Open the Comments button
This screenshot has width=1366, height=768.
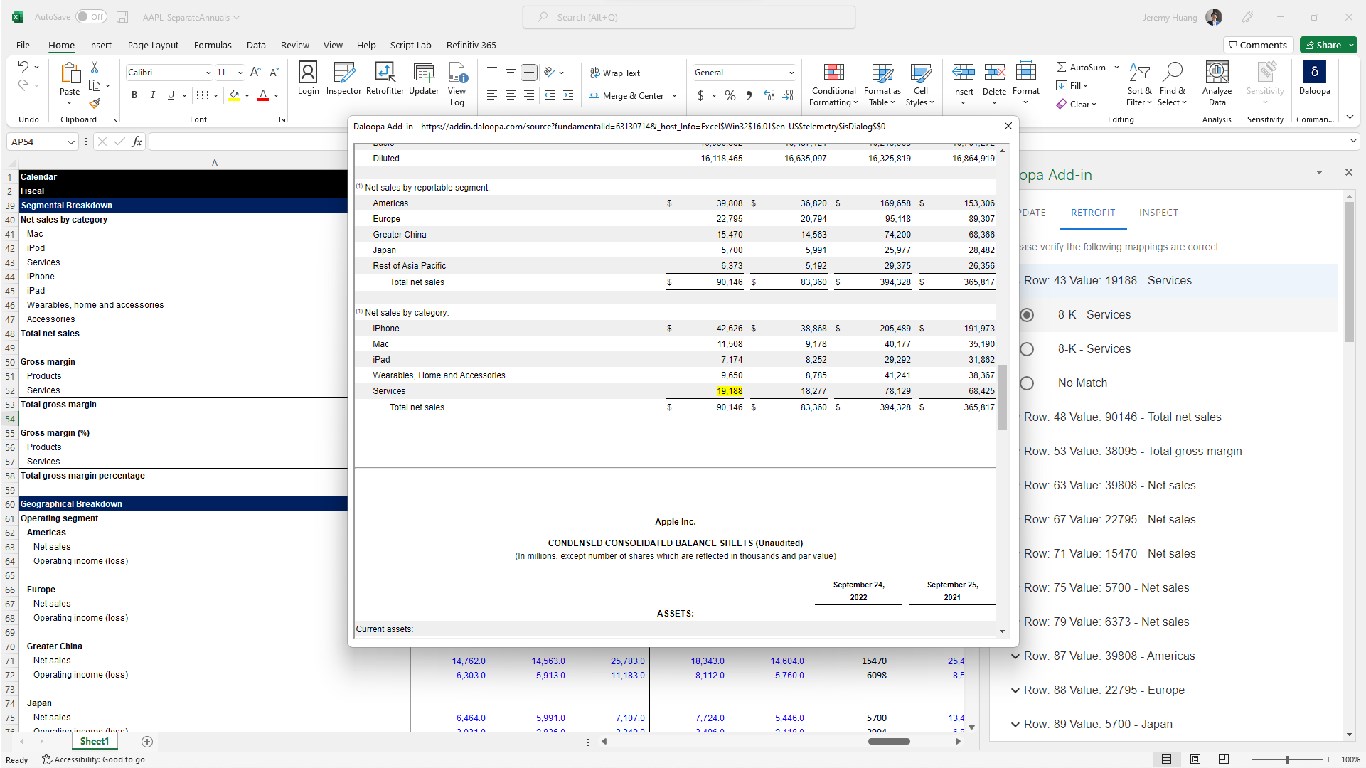tap(1257, 45)
